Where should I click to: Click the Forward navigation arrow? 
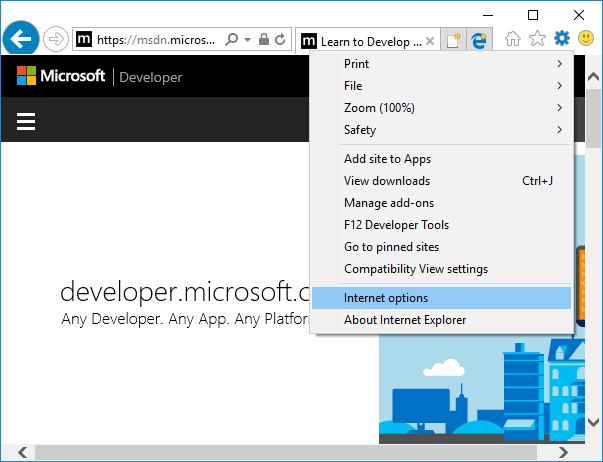coord(56,39)
